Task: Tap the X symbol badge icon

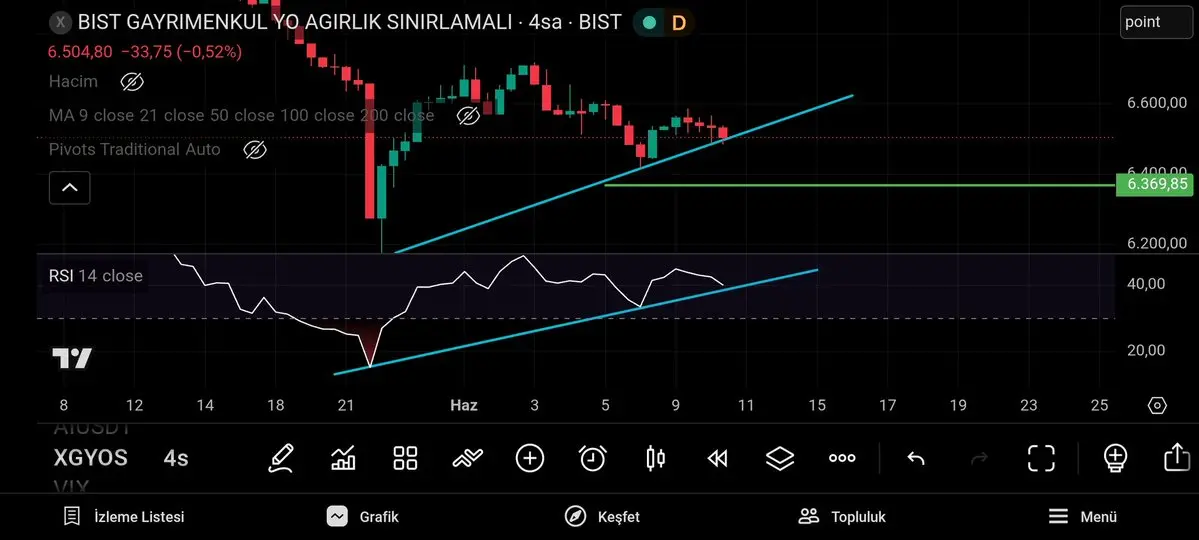Action: pyautogui.click(x=60, y=22)
